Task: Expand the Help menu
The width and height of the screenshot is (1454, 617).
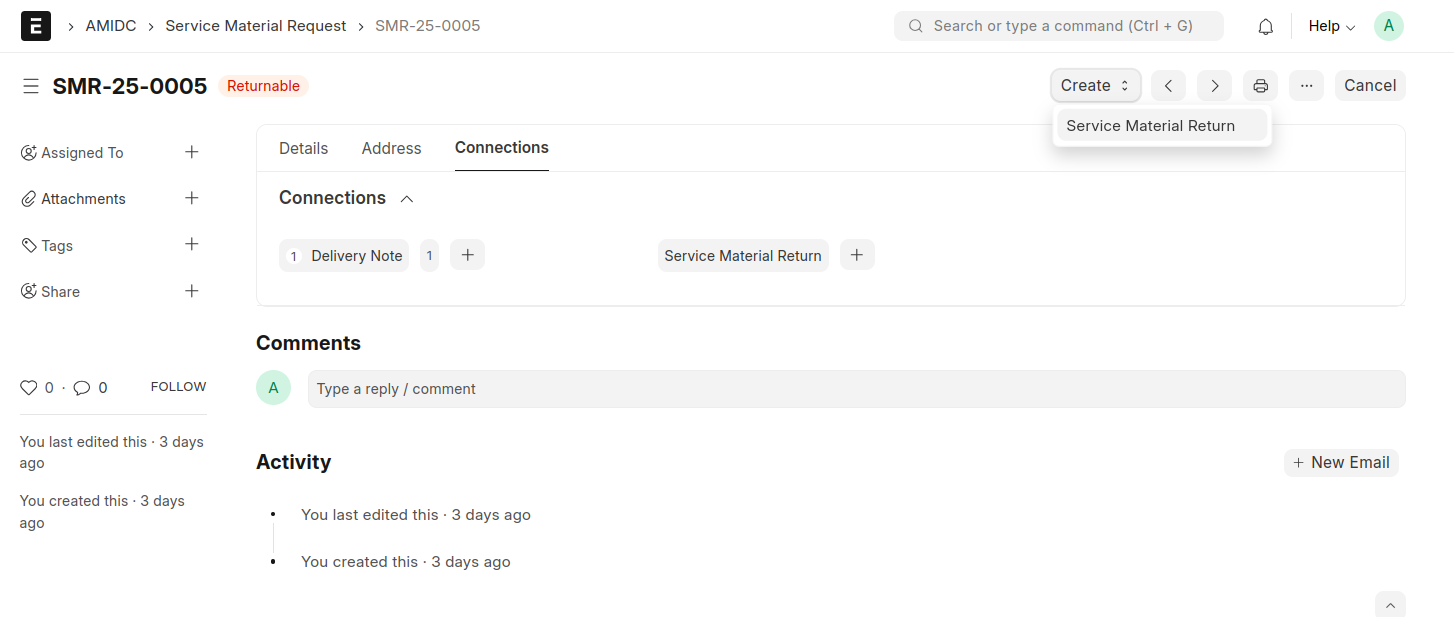Action: tap(1330, 25)
